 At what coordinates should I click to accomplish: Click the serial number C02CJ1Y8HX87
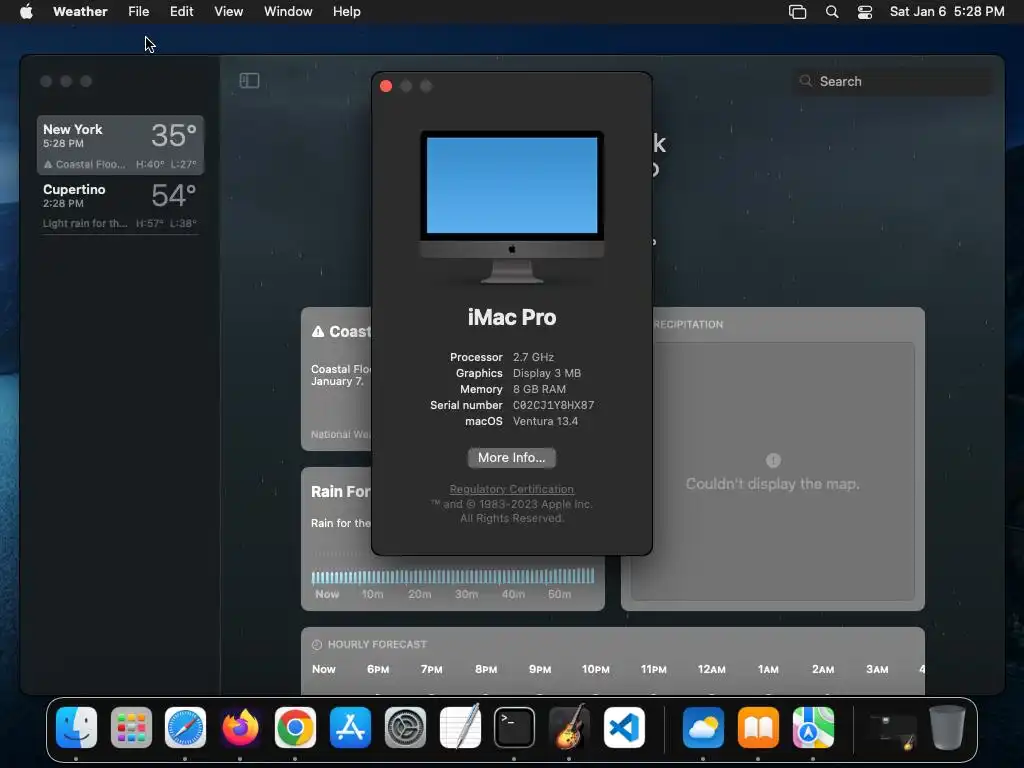coord(553,405)
